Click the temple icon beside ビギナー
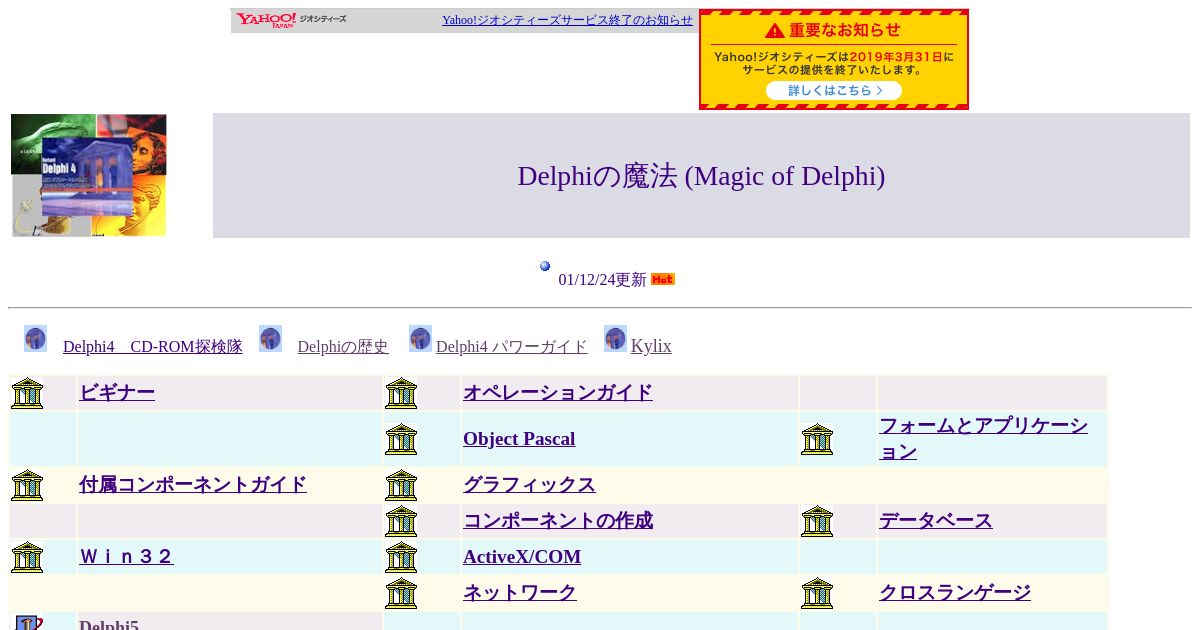1200x630 pixels. pos(27,393)
